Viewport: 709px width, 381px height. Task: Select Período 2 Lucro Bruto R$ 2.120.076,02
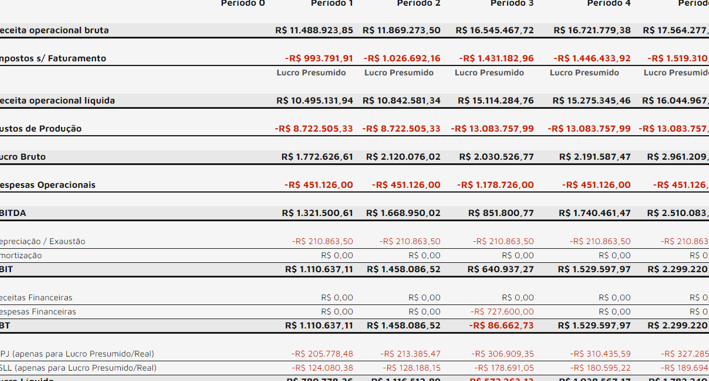tap(403, 157)
